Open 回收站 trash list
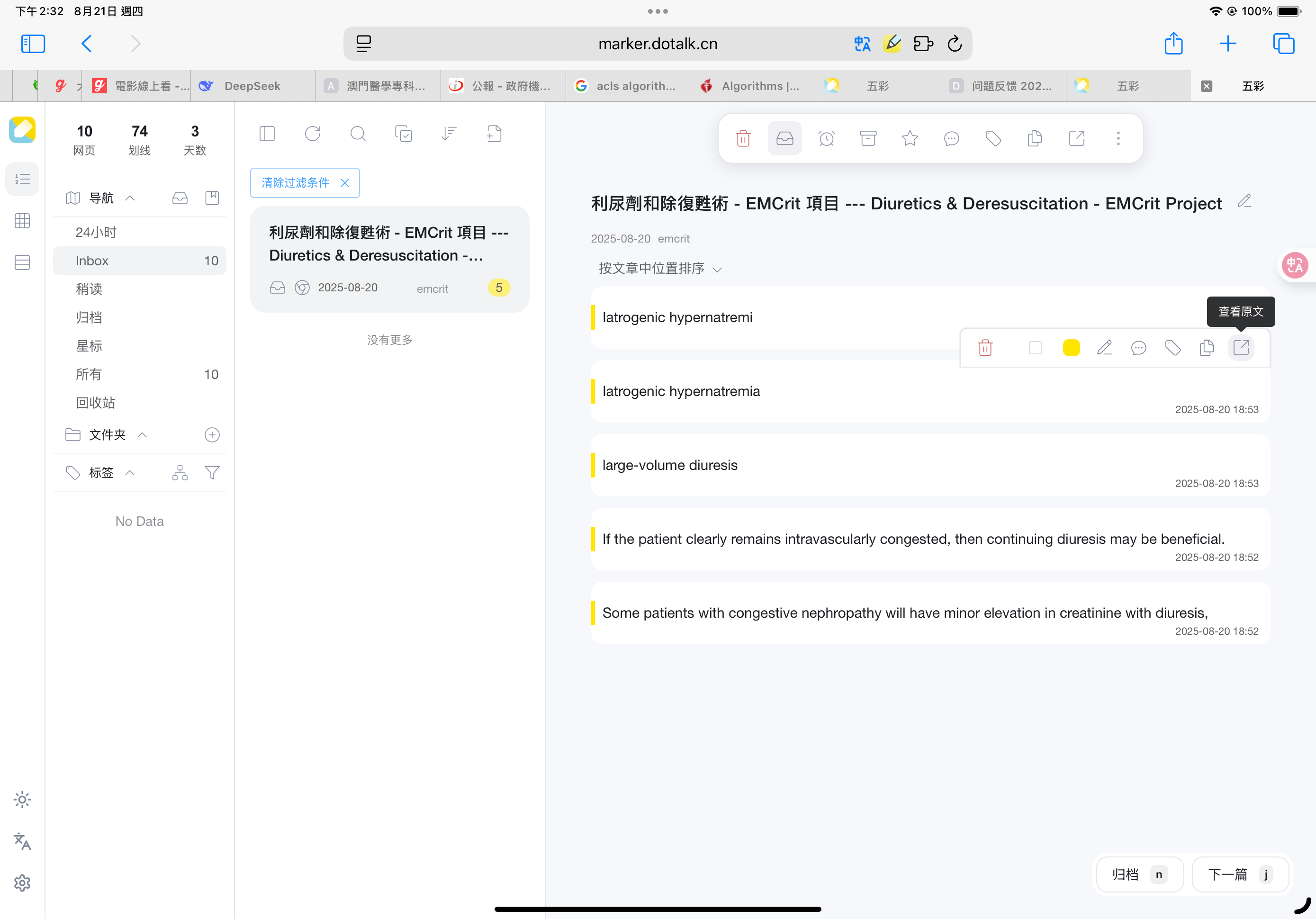Image resolution: width=1316 pixels, height=919 pixels. (x=140, y=403)
